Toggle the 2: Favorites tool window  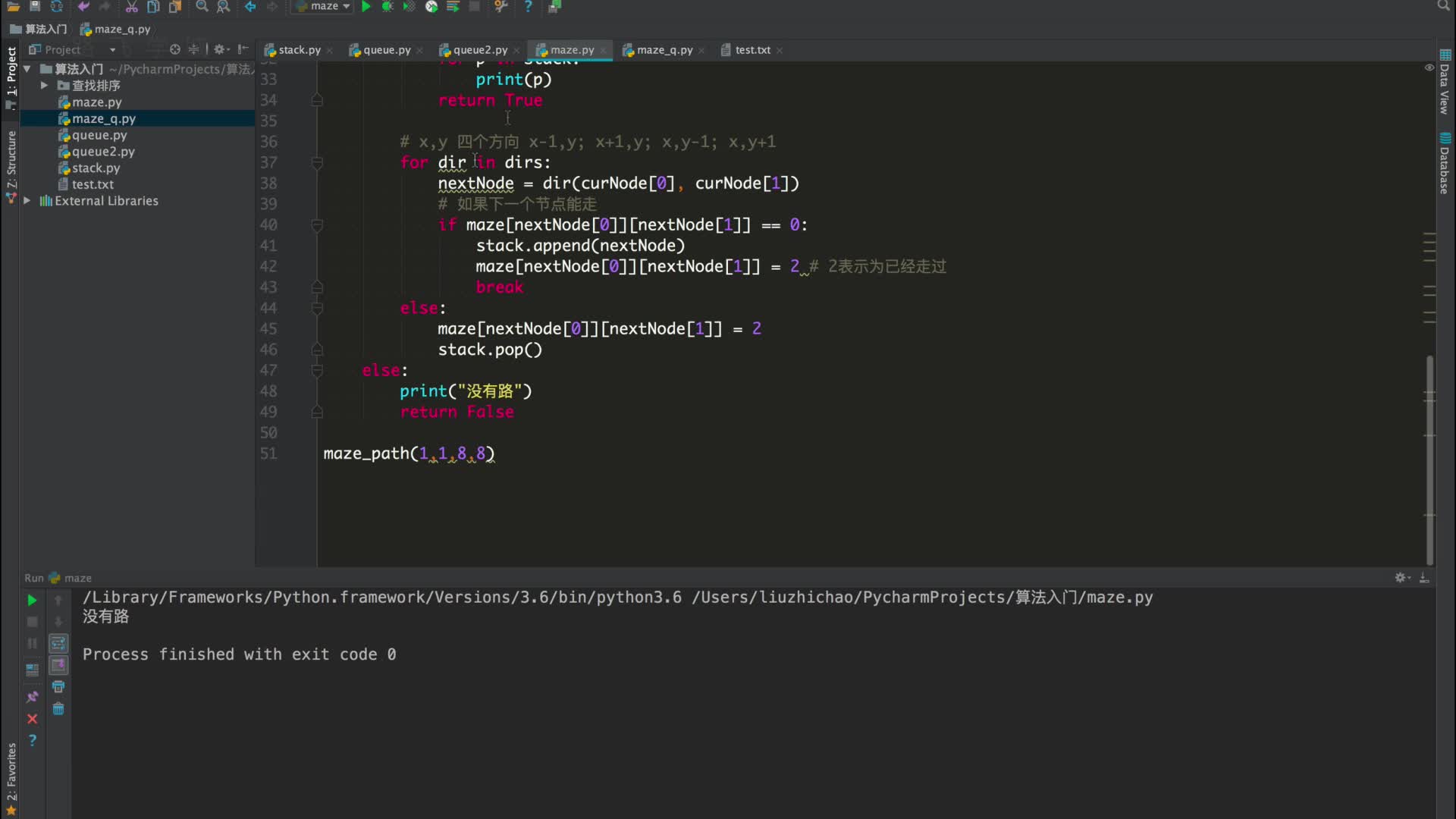coord(11,778)
